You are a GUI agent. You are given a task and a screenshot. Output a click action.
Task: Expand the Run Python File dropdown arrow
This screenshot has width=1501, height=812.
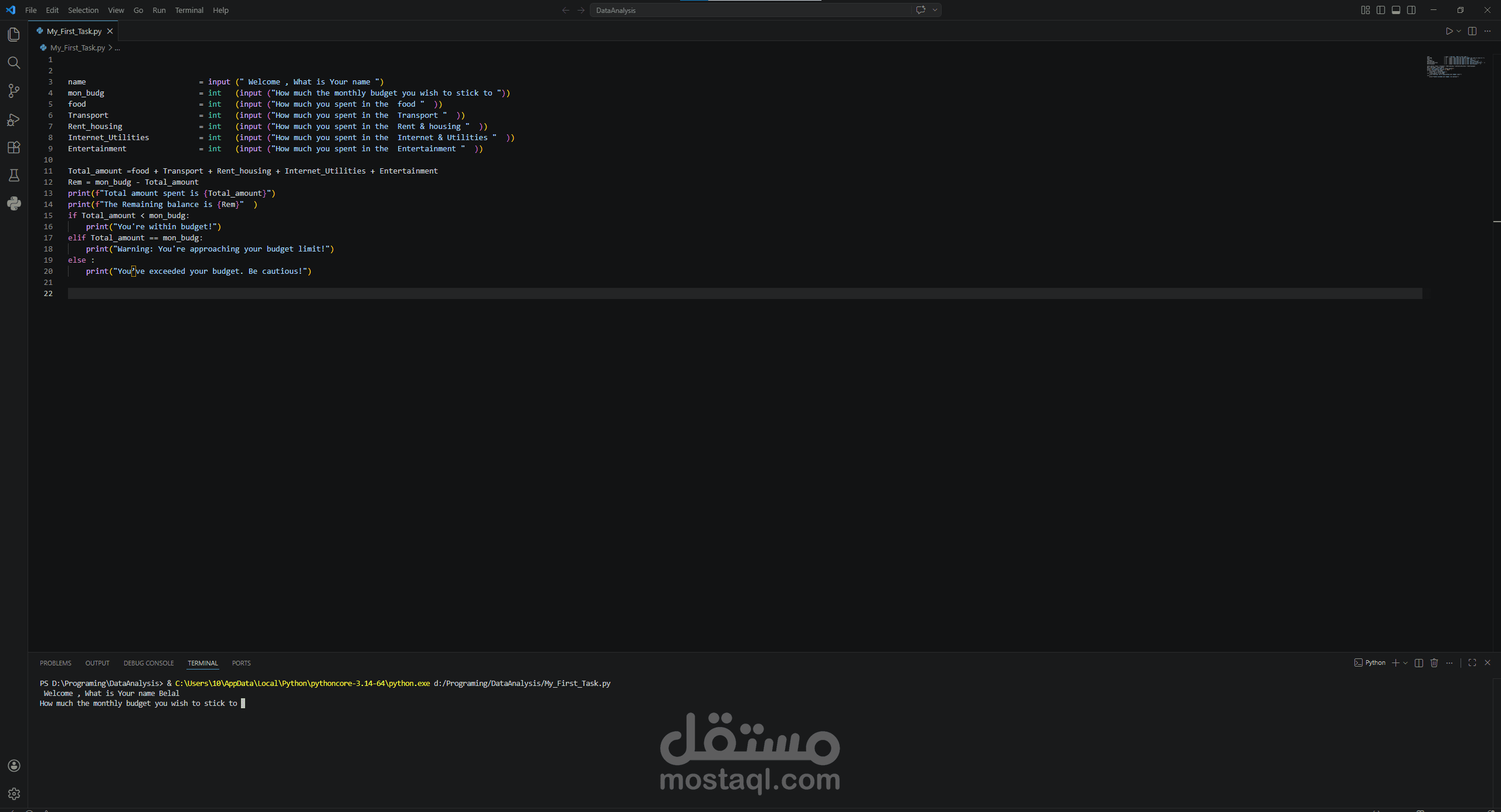tap(1459, 31)
